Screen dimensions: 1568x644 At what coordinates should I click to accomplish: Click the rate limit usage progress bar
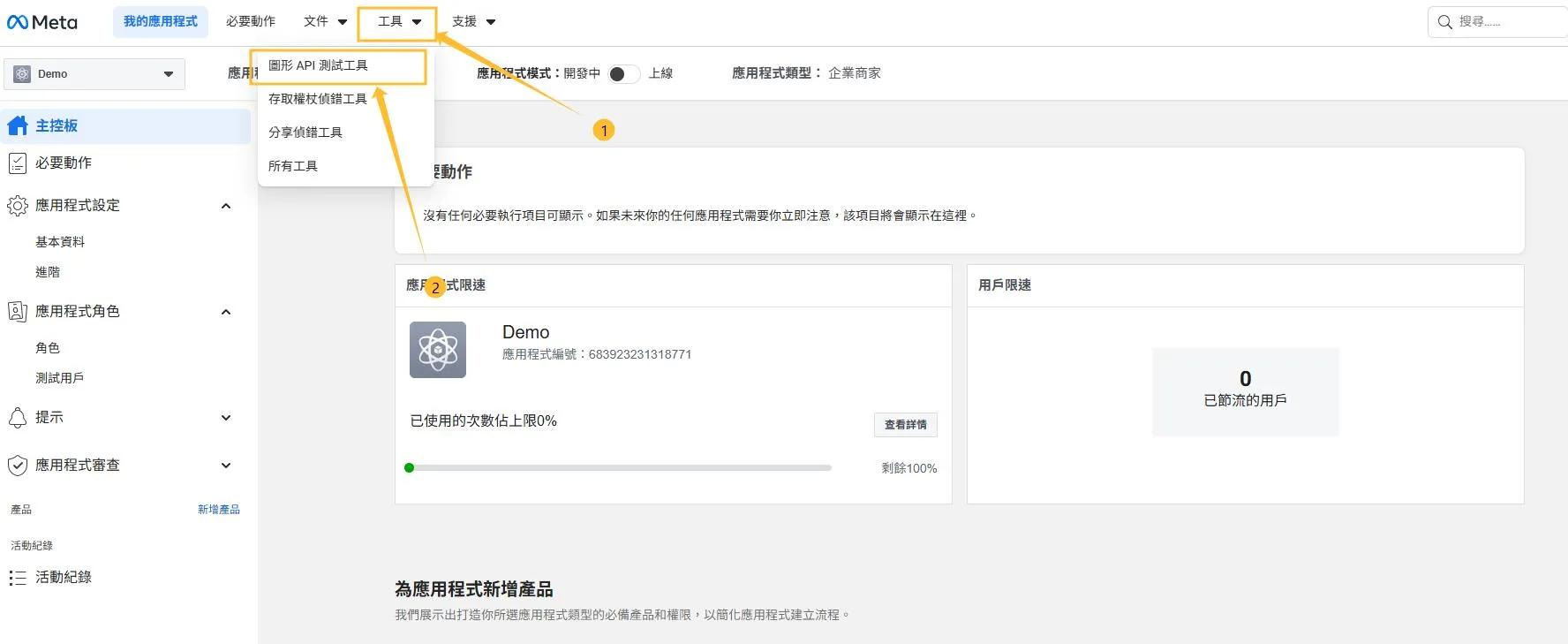pyautogui.click(x=618, y=468)
